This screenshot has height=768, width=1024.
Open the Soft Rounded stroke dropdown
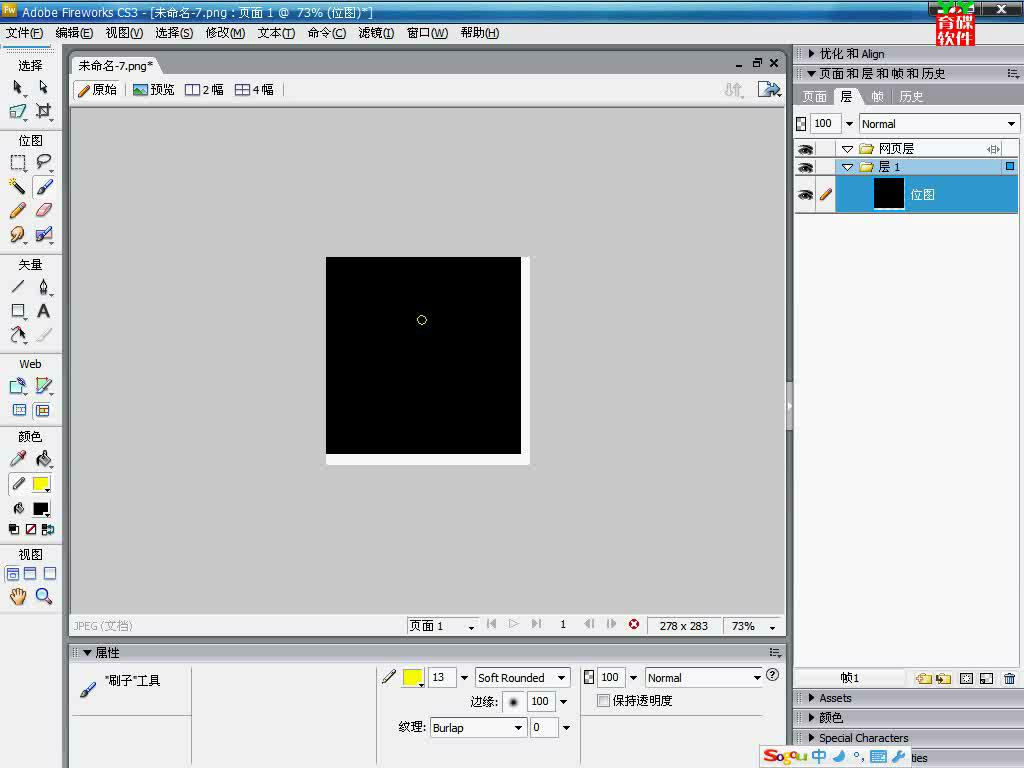(x=522, y=678)
